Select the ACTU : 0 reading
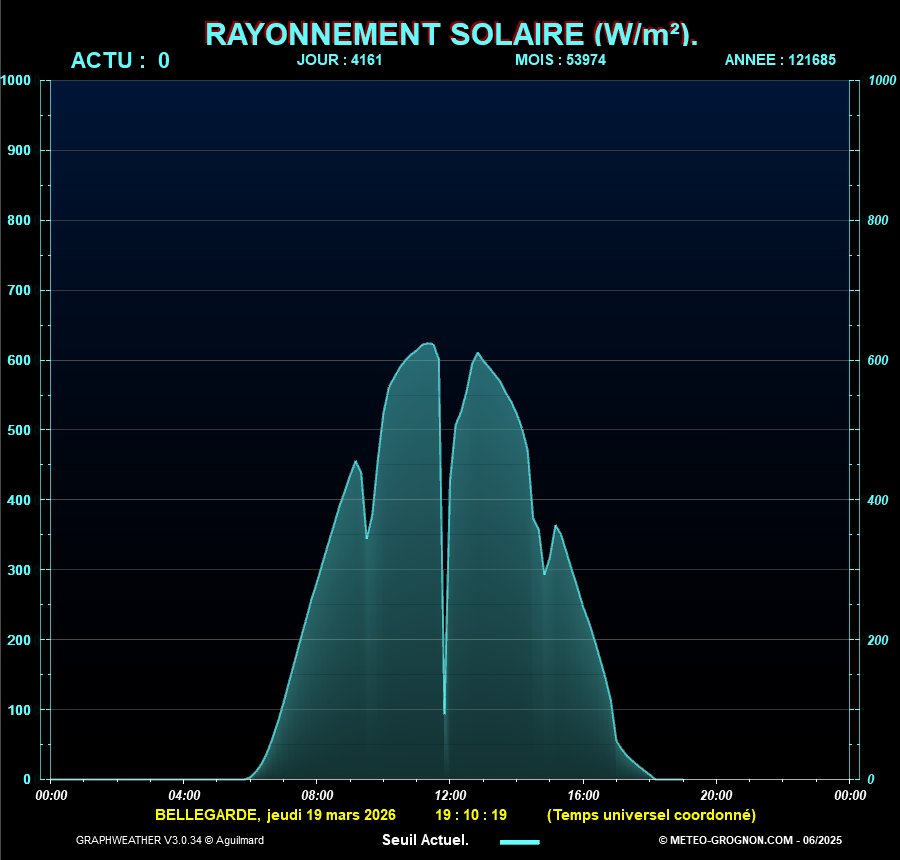 pyautogui.click(x=119, y=60)
